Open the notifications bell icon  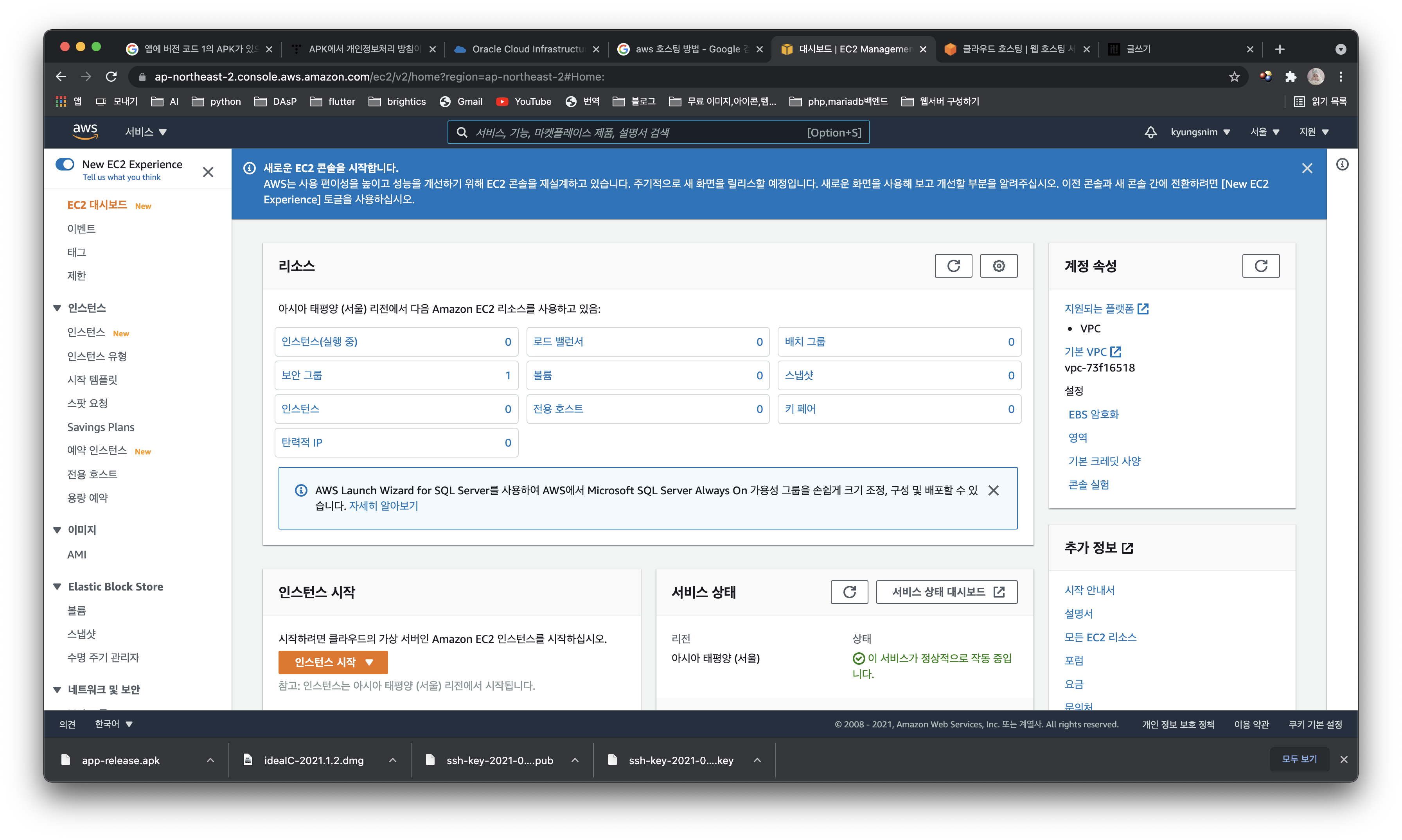click(x=1150, y=132)
